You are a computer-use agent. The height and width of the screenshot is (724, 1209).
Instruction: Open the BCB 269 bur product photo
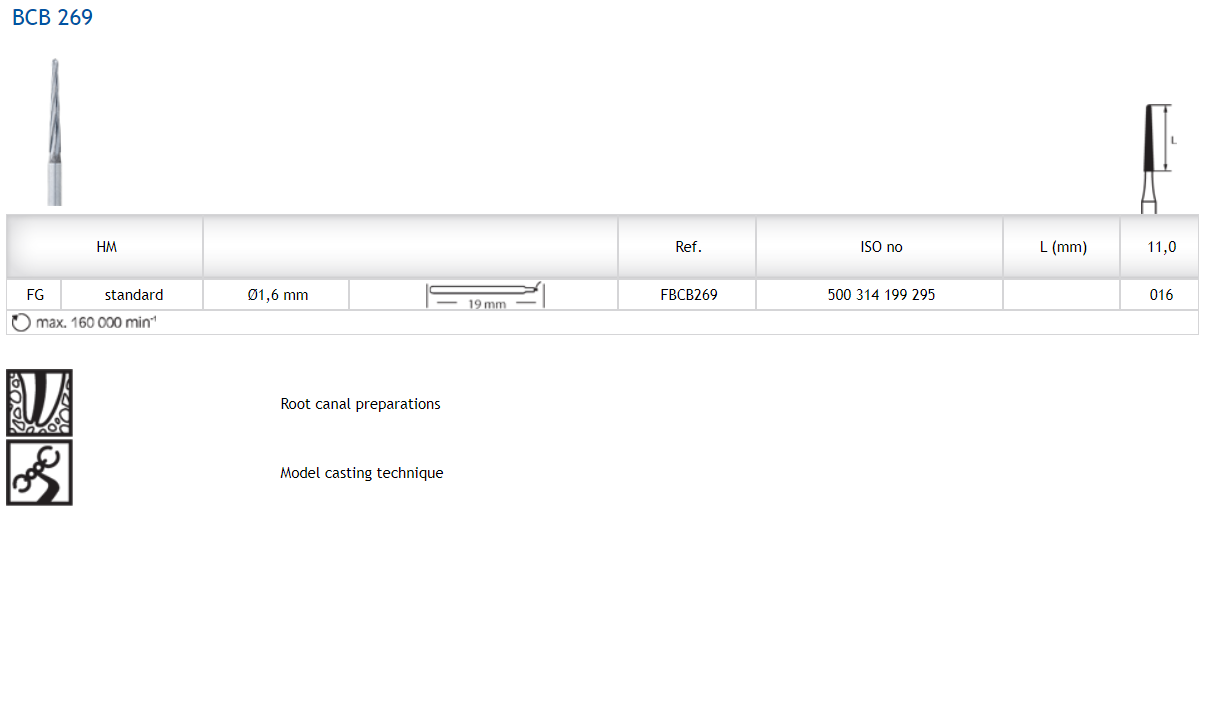point(54,133)
